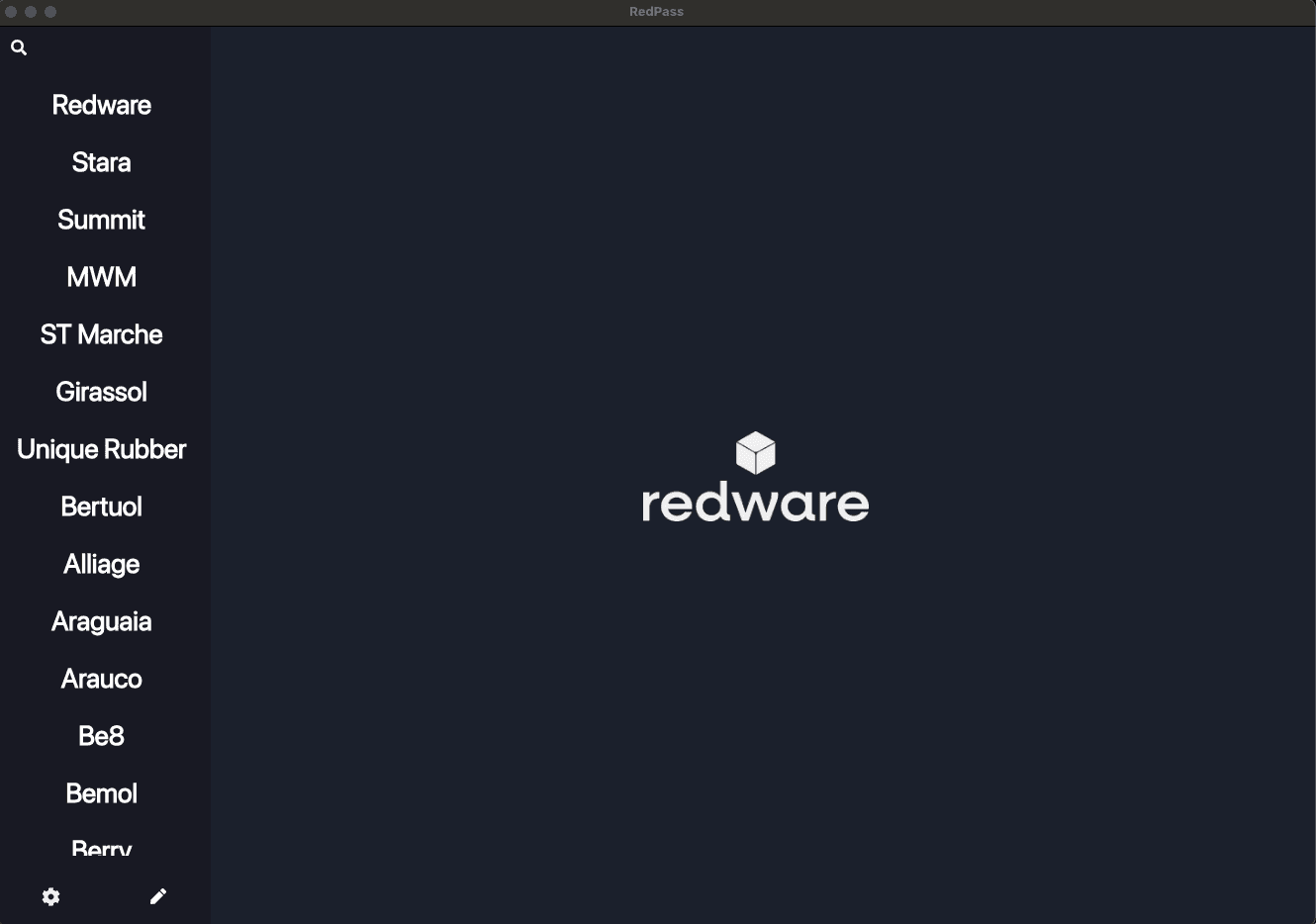Open settings via the gear icon

tap(51, 896)
